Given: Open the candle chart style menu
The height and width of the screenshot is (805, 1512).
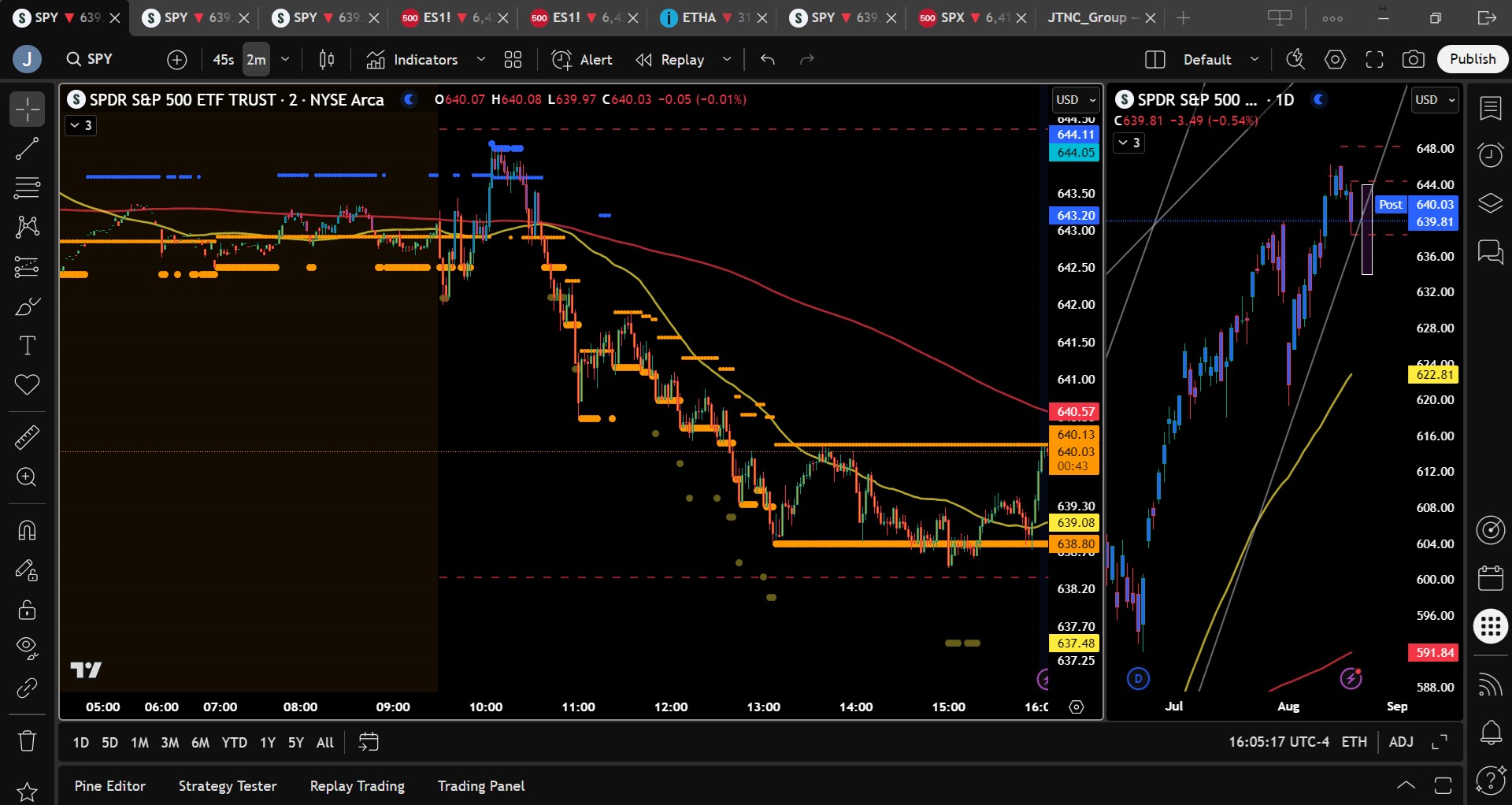Looking at the screenshot, I should (327, 59).
